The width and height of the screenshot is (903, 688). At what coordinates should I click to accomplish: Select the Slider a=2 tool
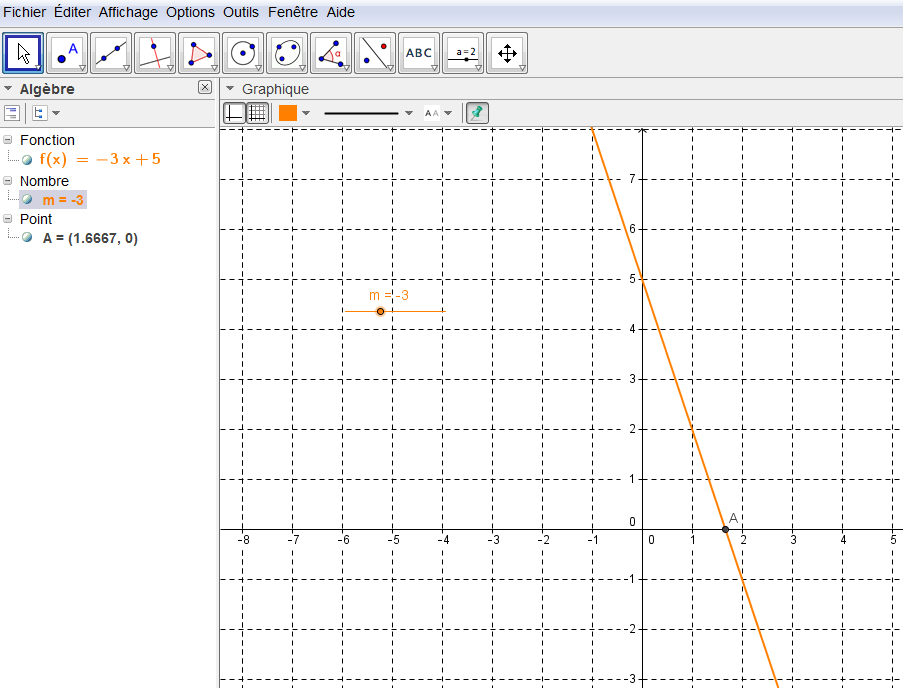pos(463,53)
